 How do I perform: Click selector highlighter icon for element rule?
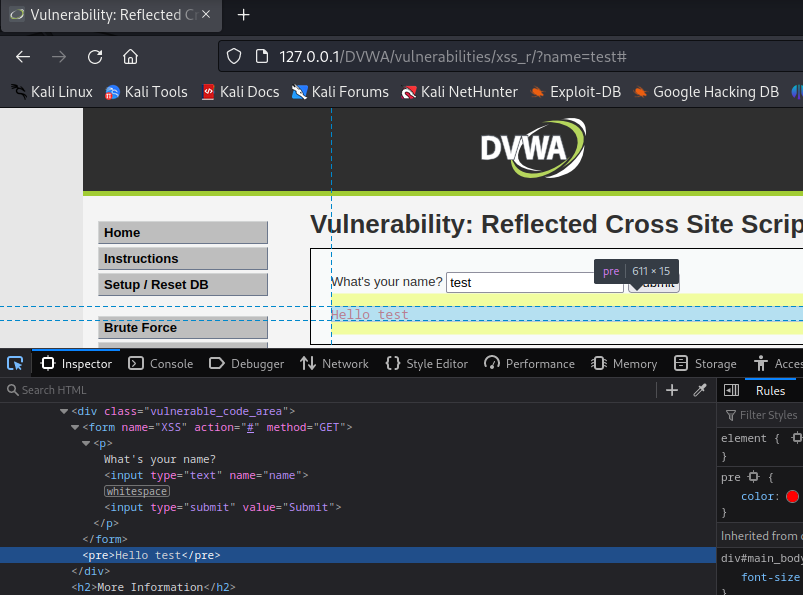pos(796,438)
